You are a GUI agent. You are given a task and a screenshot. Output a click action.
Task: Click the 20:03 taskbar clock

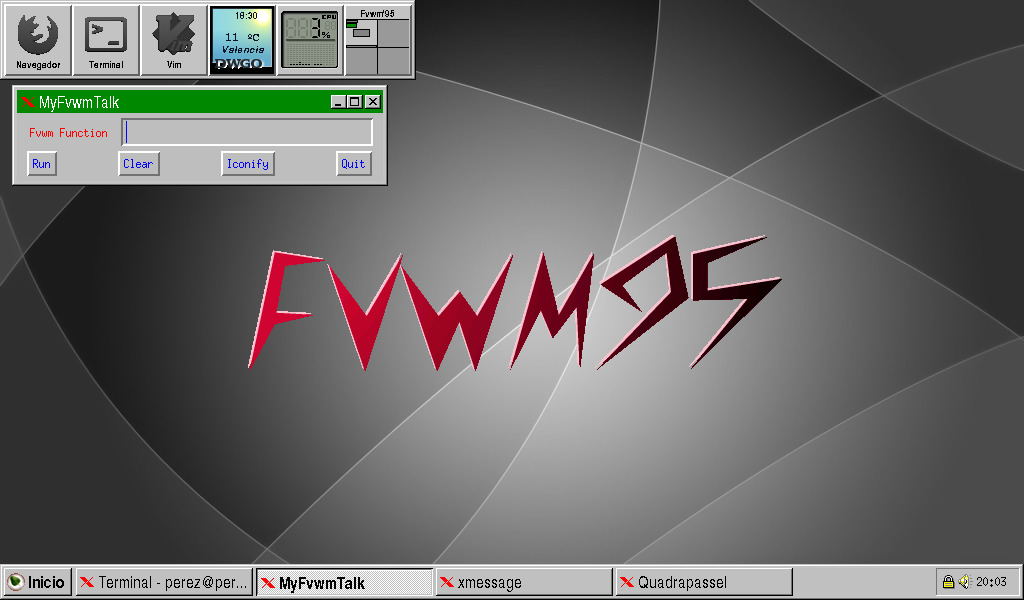991,582
